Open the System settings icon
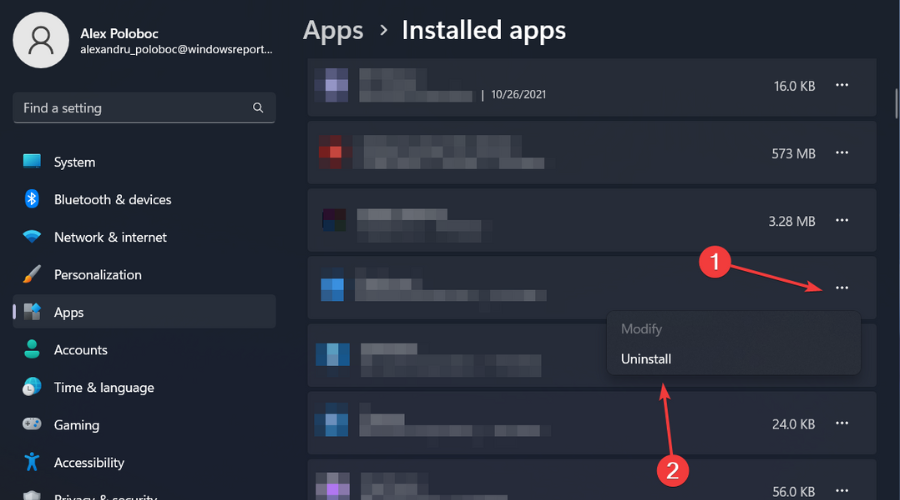 (32, 161)
